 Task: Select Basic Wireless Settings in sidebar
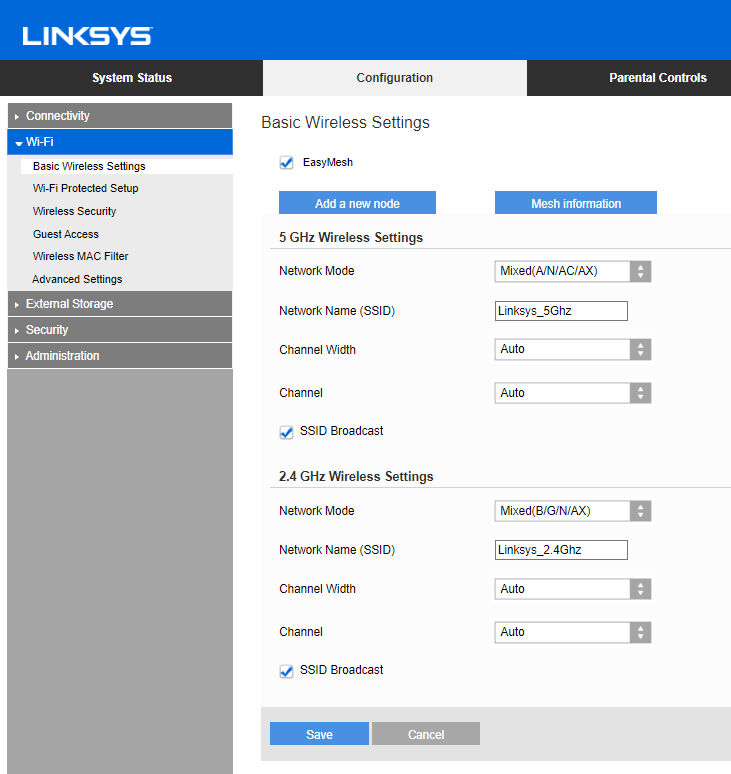point(127,166)
